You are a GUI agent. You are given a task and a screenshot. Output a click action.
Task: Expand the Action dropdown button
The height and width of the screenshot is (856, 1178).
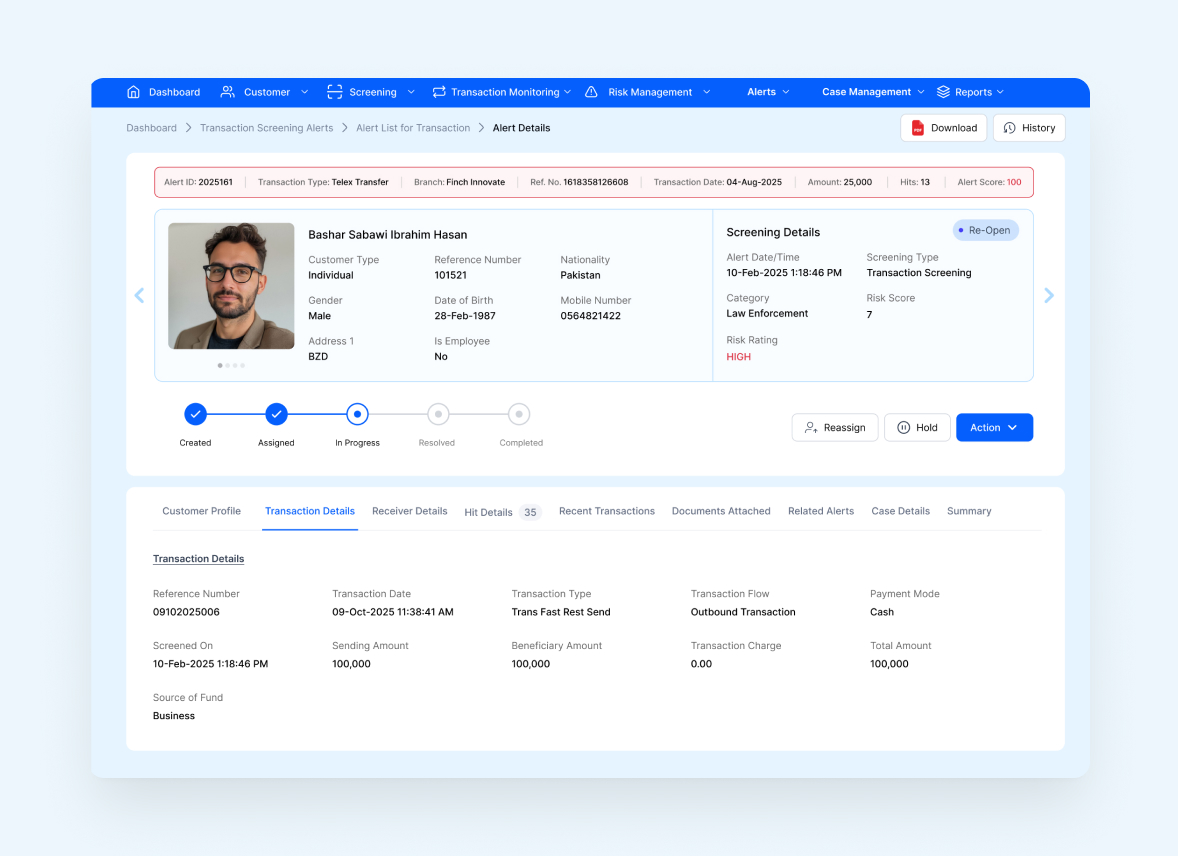tap(994, 428)
